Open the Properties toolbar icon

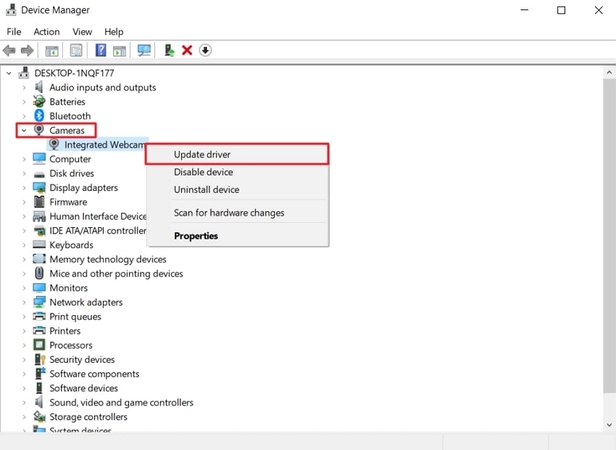click(x=76, y=50)
